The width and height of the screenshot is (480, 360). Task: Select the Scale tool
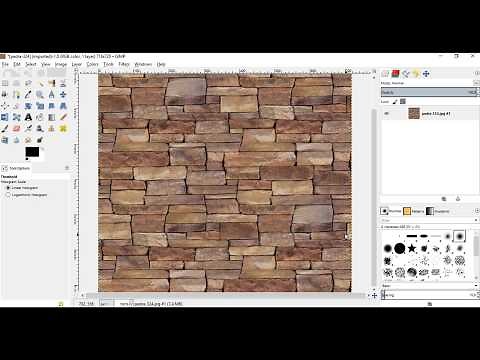pyautogui.click(x=40, y=106)
